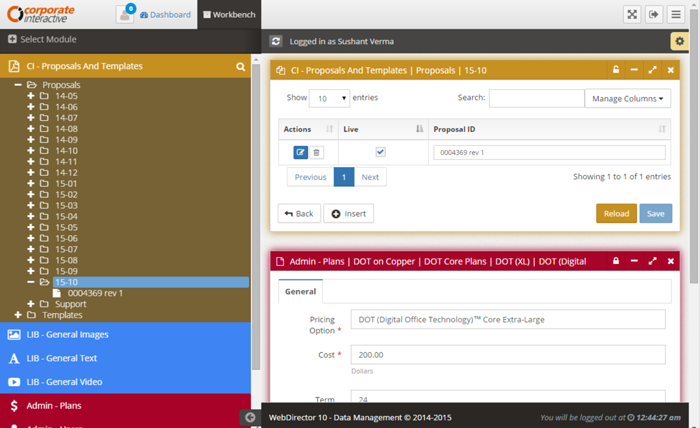The height and width of the screenshot is (428, 700).
Task: Open the user profile notifications icon
Action: pos(125,14)
